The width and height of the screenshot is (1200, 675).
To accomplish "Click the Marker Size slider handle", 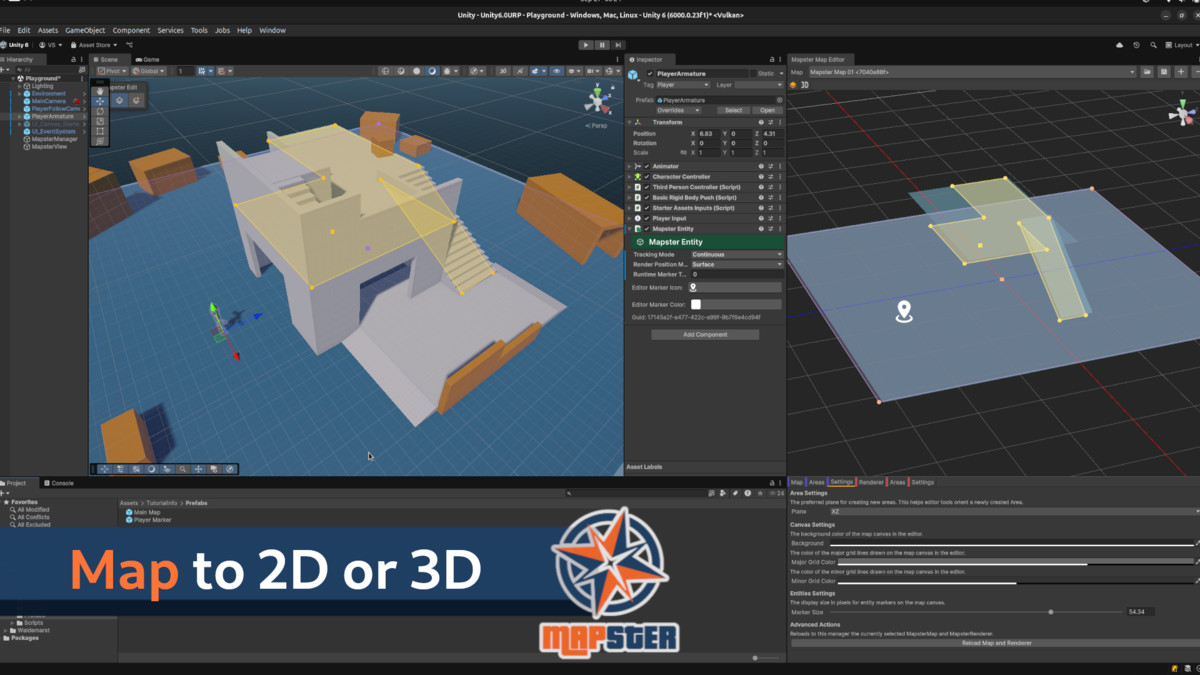I will (x=1050, y=612).
